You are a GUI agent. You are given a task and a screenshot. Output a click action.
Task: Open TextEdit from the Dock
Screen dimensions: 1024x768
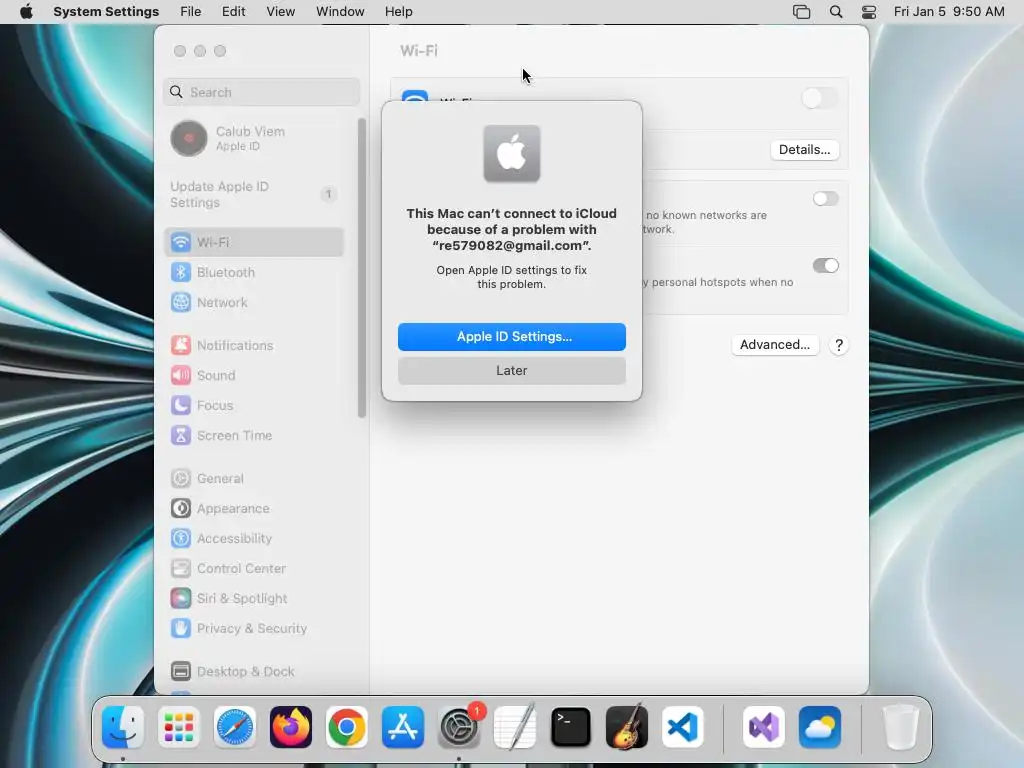click(x=515, y=727)
